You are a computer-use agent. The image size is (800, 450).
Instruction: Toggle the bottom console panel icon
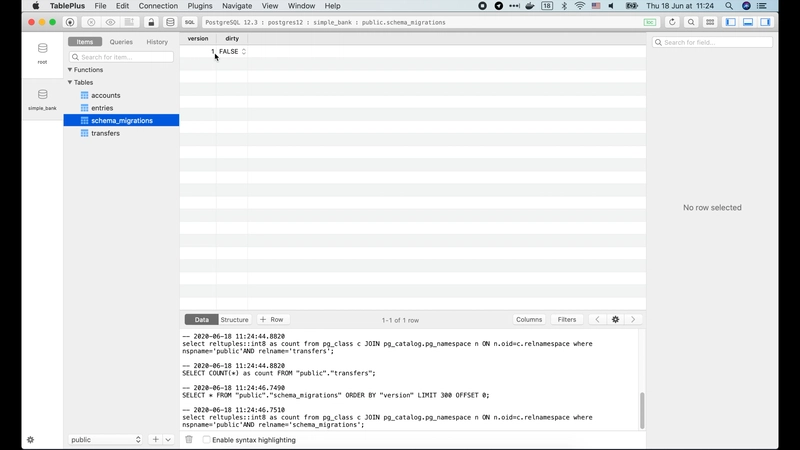click(x=748, y=22)
